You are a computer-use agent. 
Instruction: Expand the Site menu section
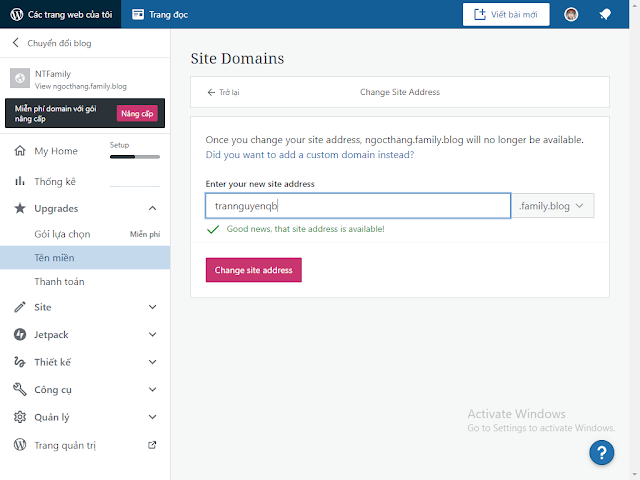click(x=152, y=307)
